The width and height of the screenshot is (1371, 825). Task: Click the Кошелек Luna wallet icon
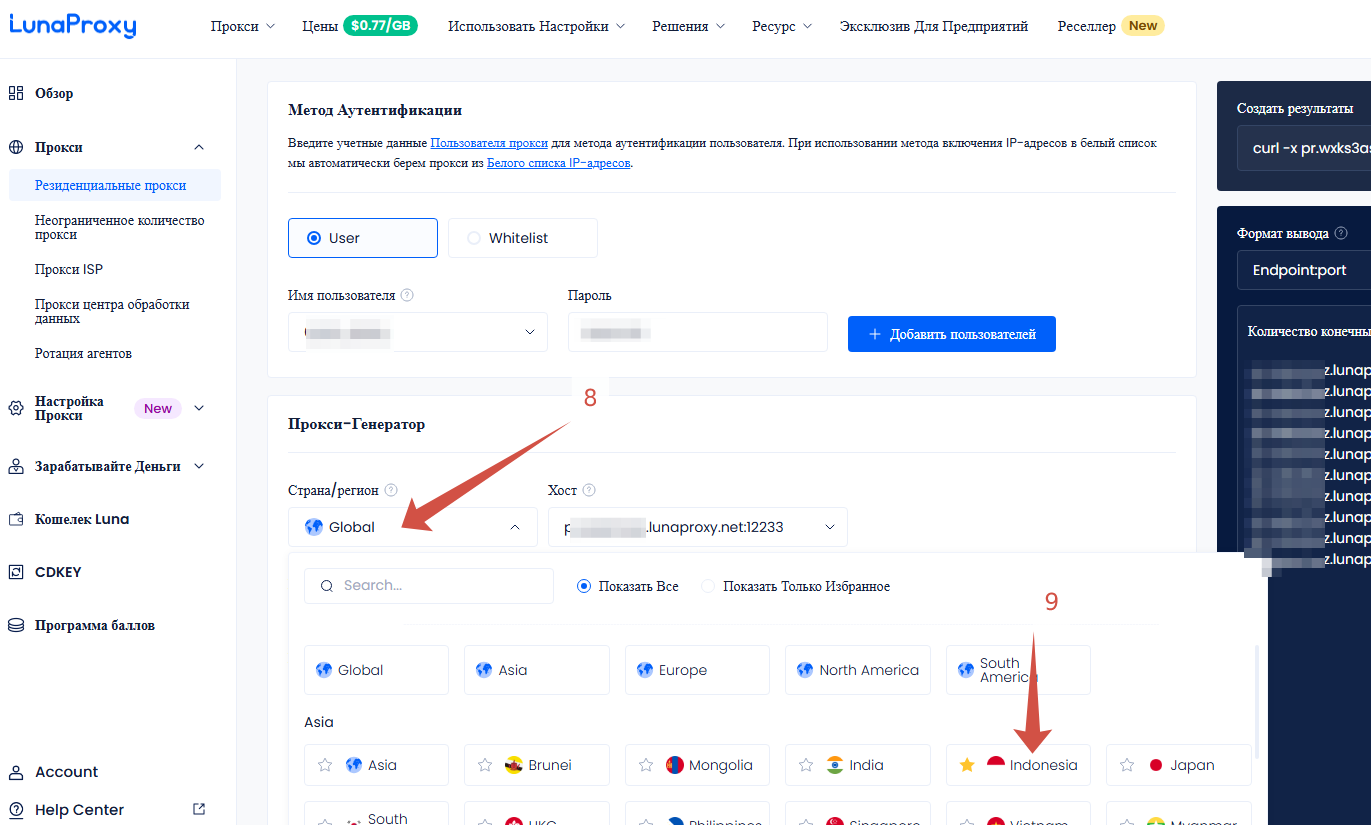(16, 520)
